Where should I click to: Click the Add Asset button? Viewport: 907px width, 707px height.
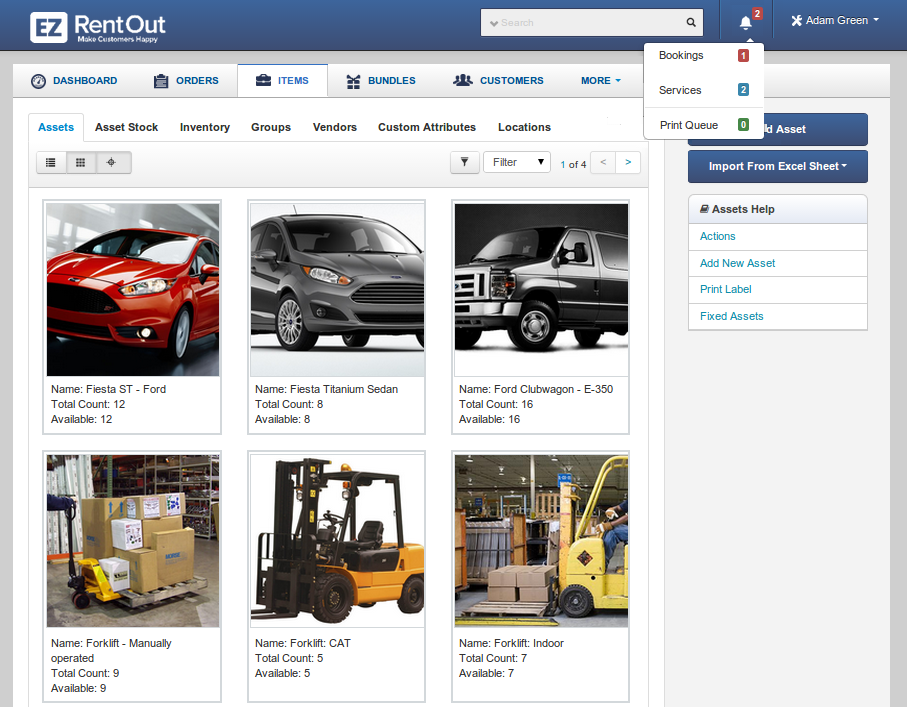[x=816, y=129]
